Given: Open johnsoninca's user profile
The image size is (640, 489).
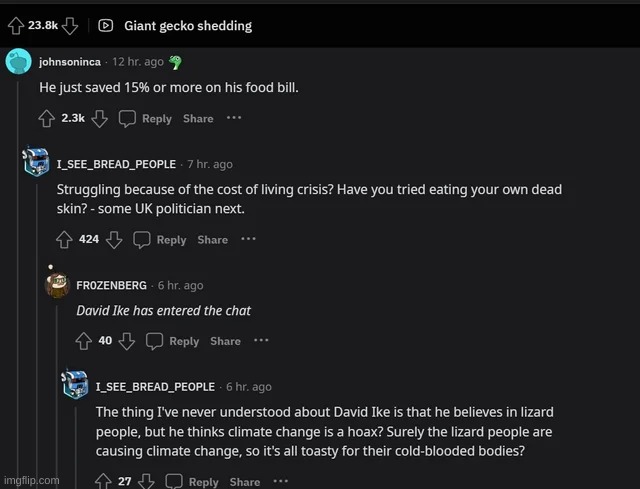Looking at the screenshot, I should tap(71, 62).
